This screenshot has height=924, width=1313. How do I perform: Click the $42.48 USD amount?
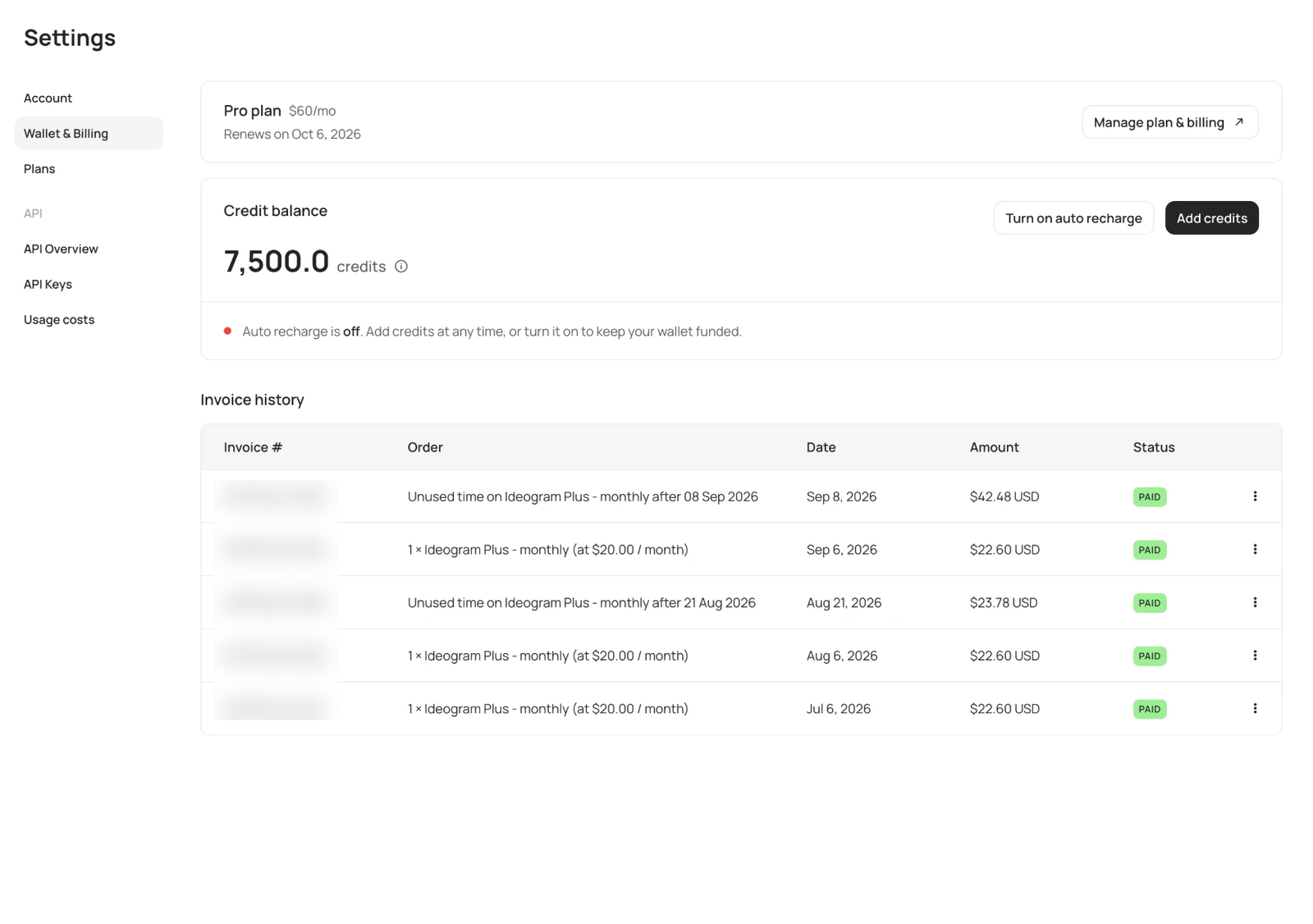(1004, 496)
